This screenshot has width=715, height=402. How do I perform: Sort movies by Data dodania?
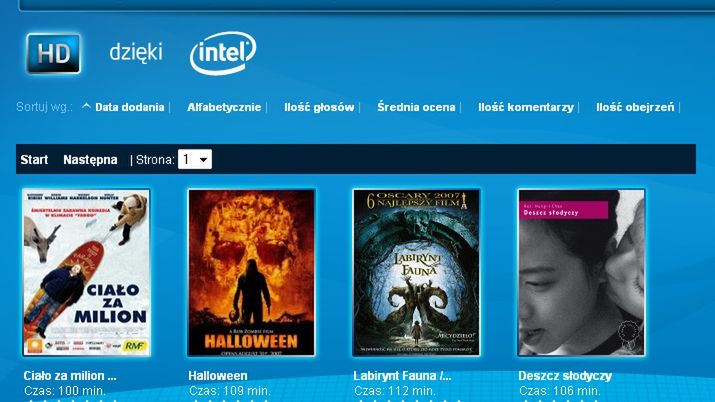(130, 107)
